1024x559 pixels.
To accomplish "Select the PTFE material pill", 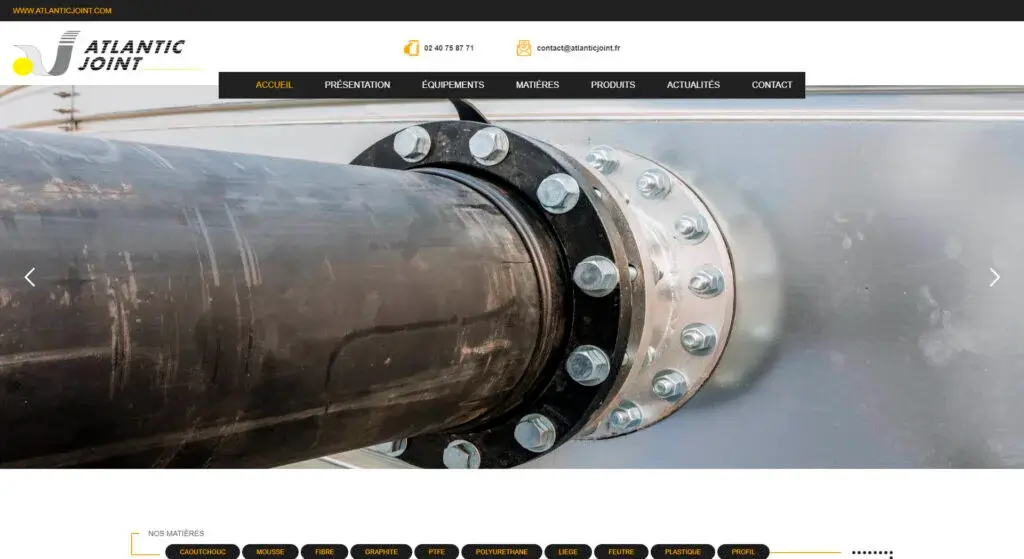I will [436, 552].
